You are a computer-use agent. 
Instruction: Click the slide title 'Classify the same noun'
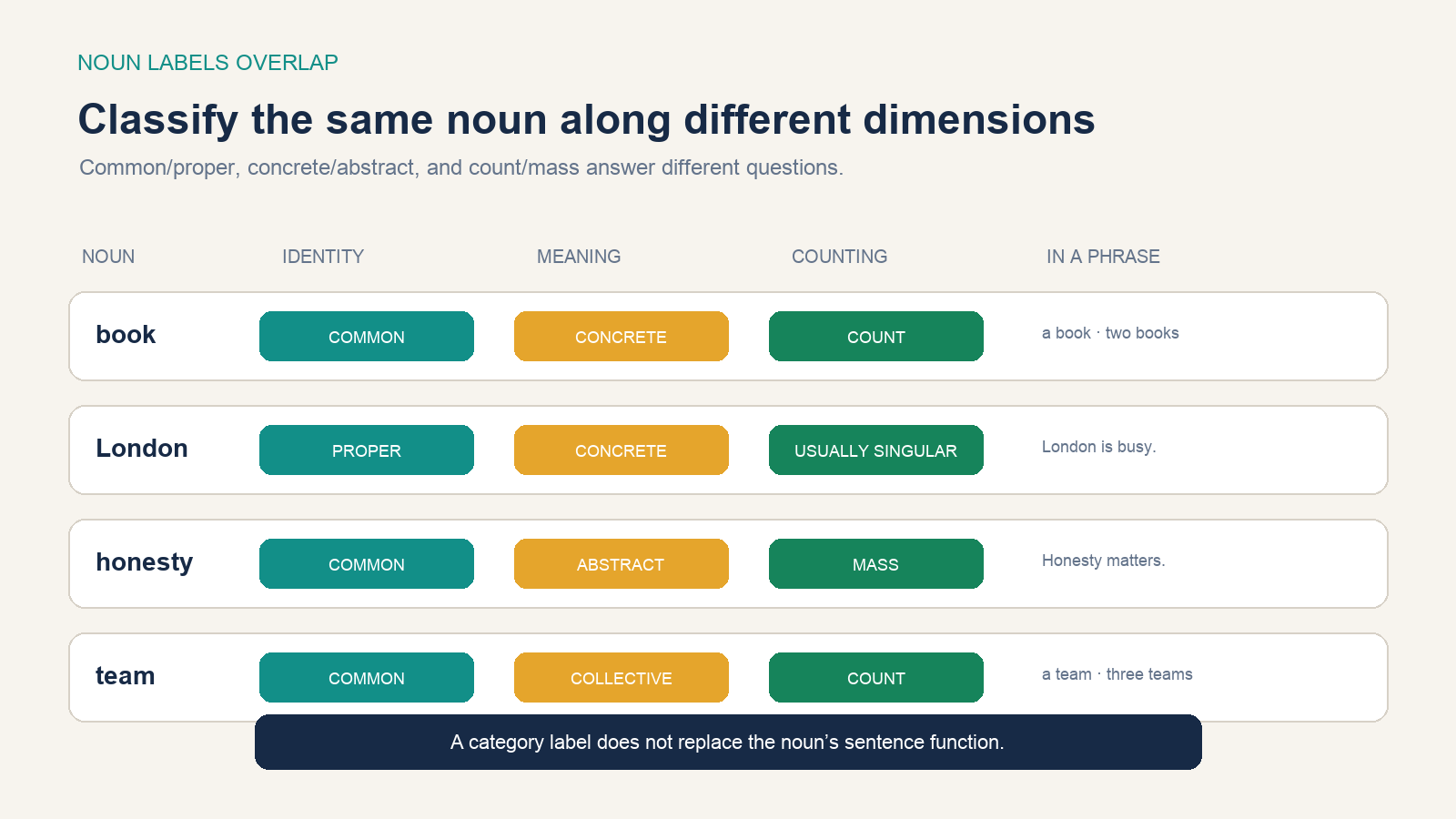pos(586,120)
